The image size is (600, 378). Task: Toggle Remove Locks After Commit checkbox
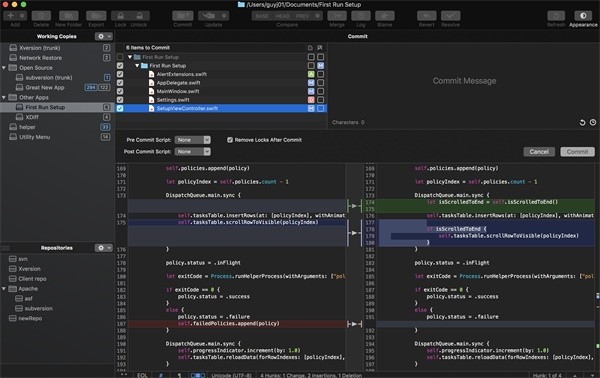[x=230, y=140]
